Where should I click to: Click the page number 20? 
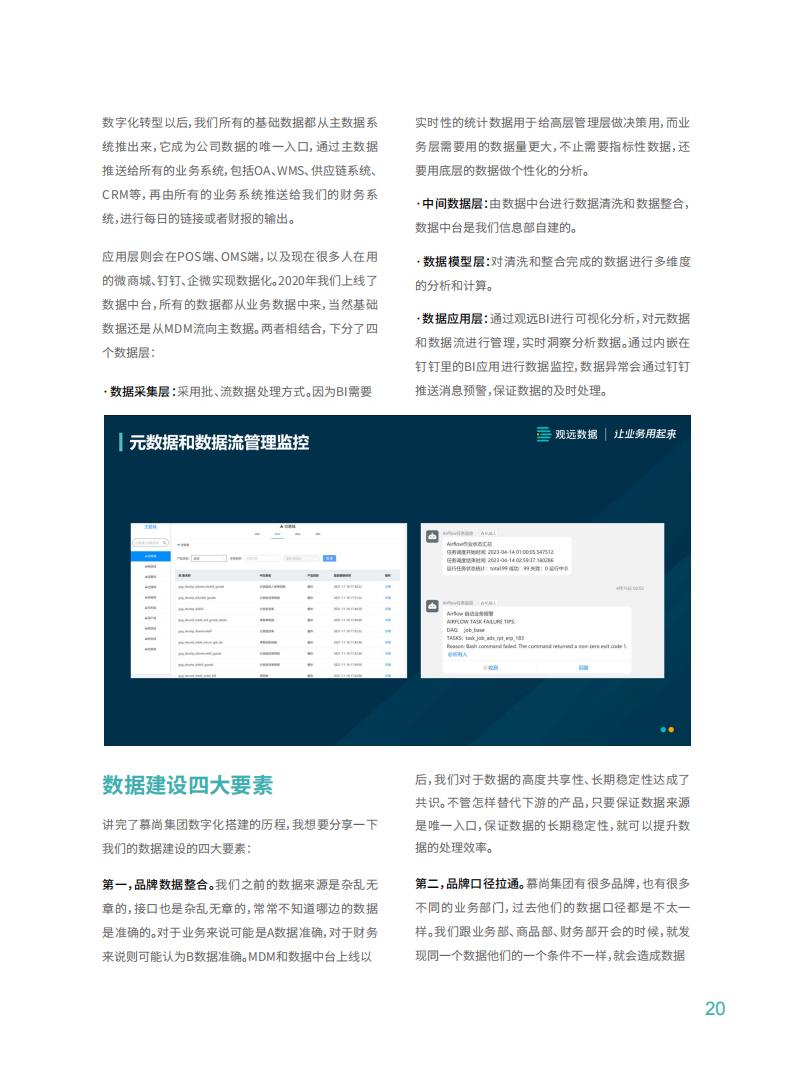715,1008
